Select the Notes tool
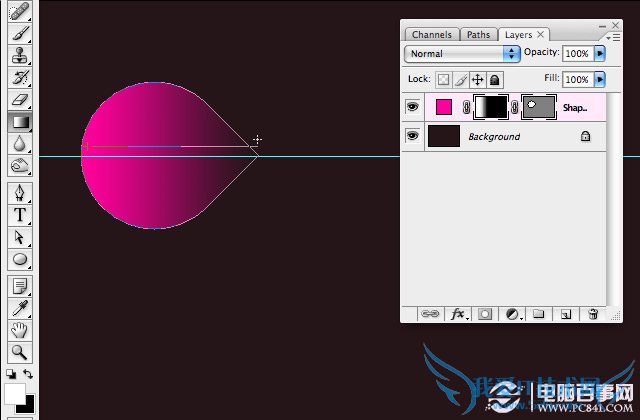This screenshot has height=420, width=640. (x=20, y=286)
